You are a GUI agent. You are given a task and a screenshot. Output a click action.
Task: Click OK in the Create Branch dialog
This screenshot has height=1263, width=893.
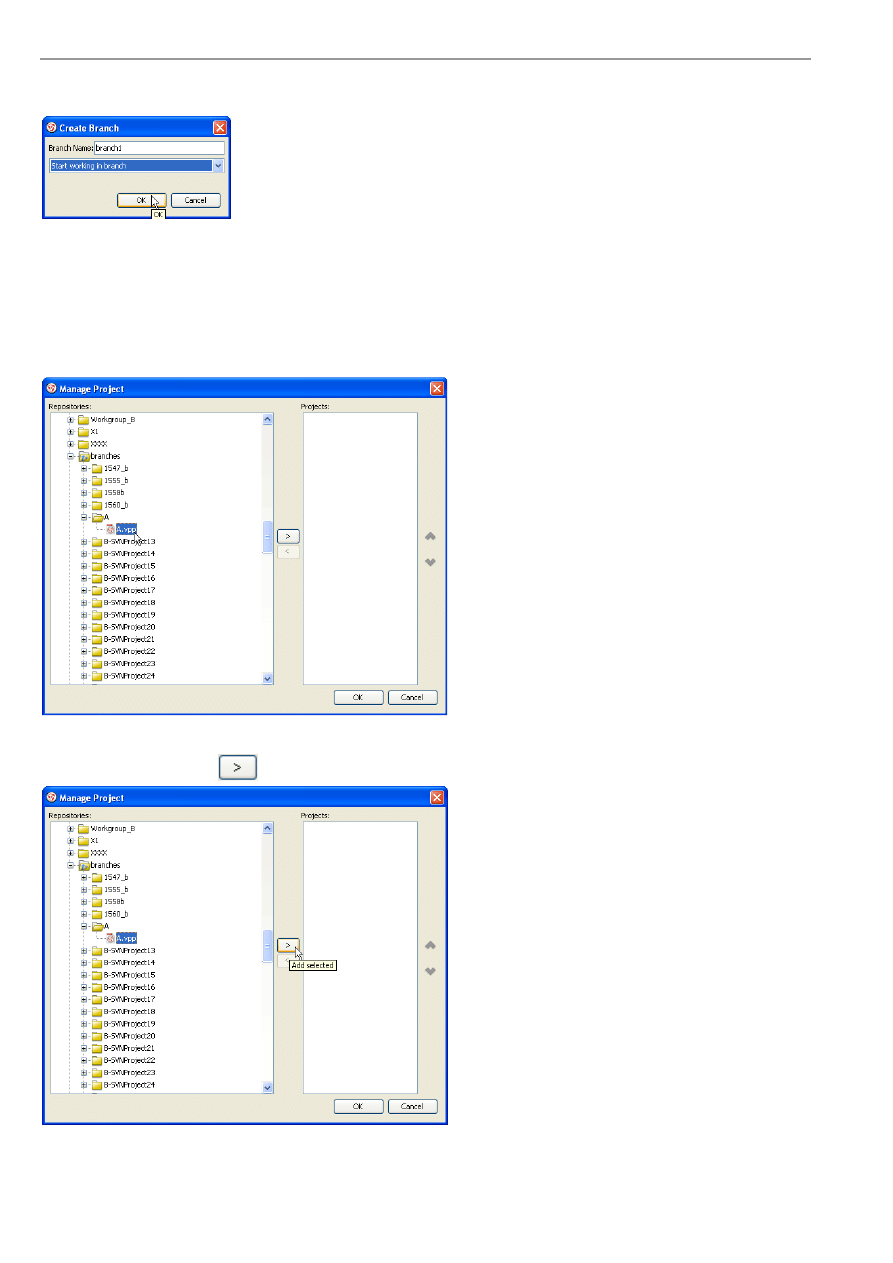pyautogui.click(x=141, y=200)
